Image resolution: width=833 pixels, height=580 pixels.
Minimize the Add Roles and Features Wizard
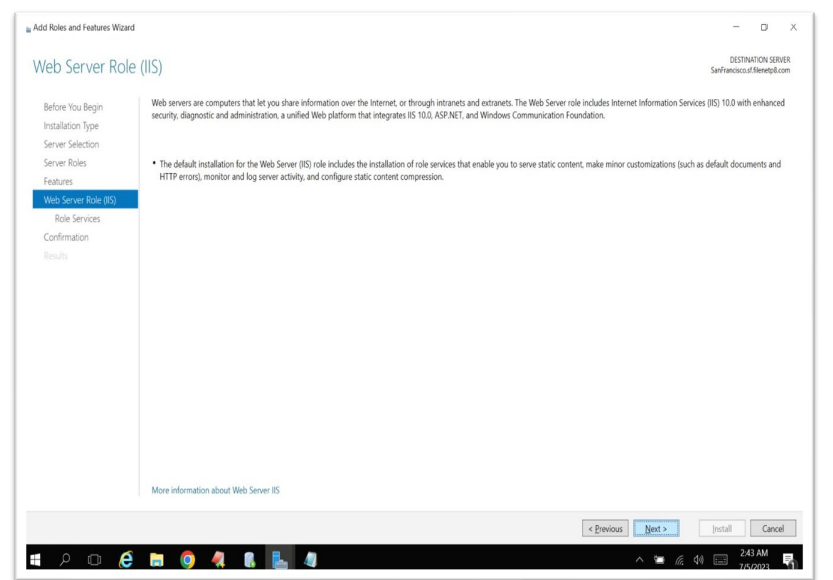736,27
